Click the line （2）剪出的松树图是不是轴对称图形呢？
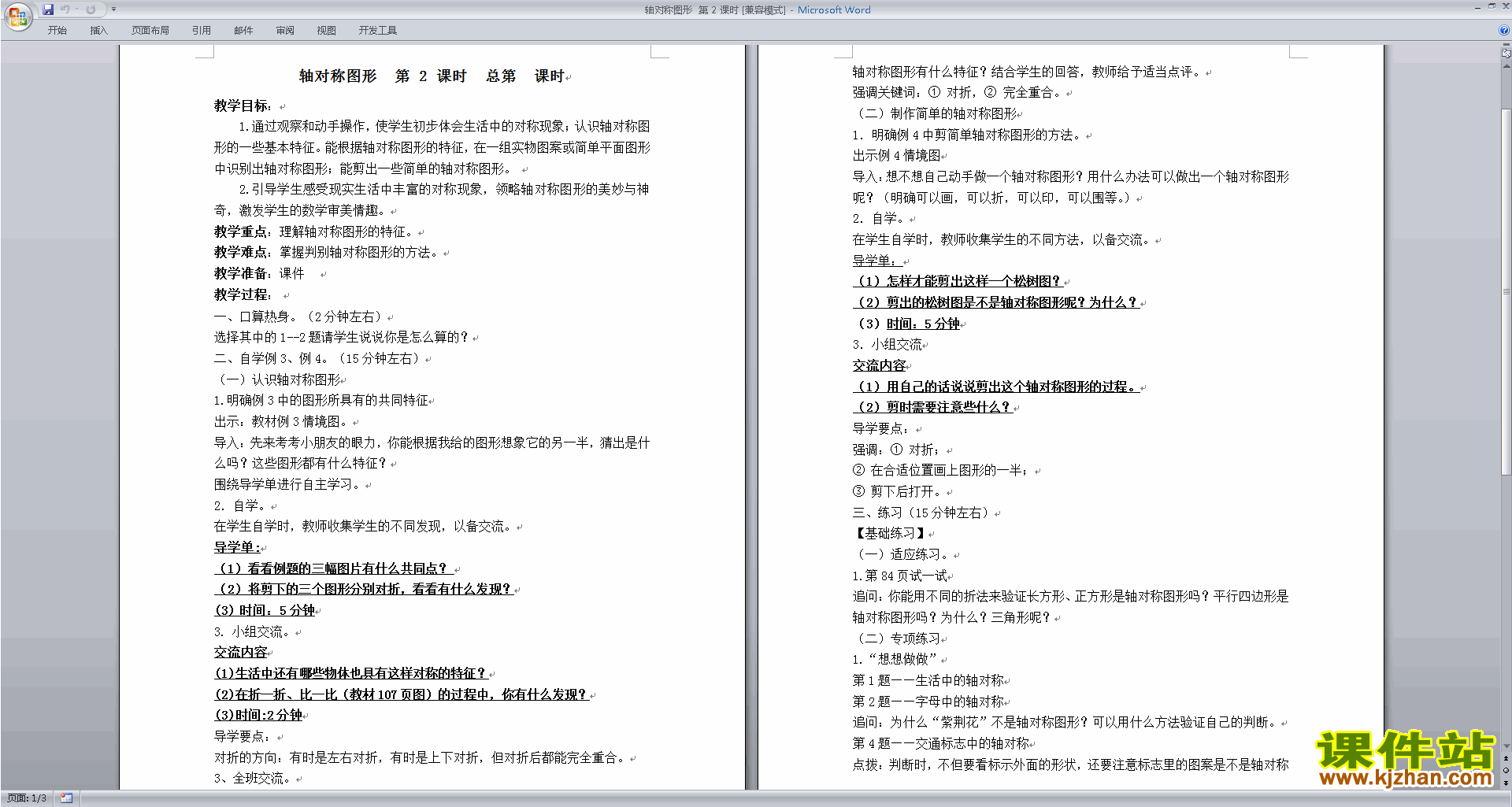1512x807 pixels. (996, 302)
